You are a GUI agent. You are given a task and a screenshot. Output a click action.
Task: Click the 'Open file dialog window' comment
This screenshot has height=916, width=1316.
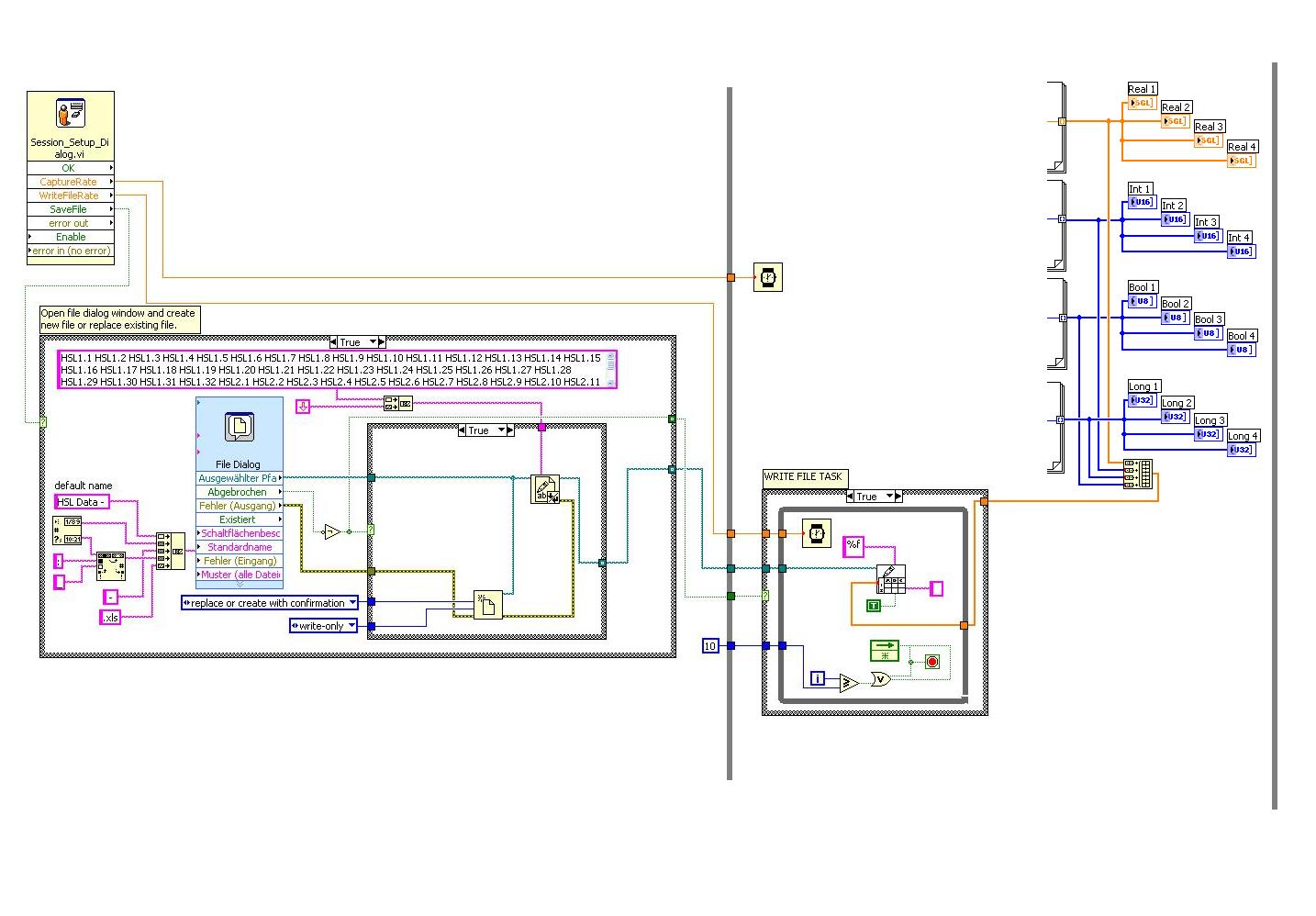click(118, 318)
